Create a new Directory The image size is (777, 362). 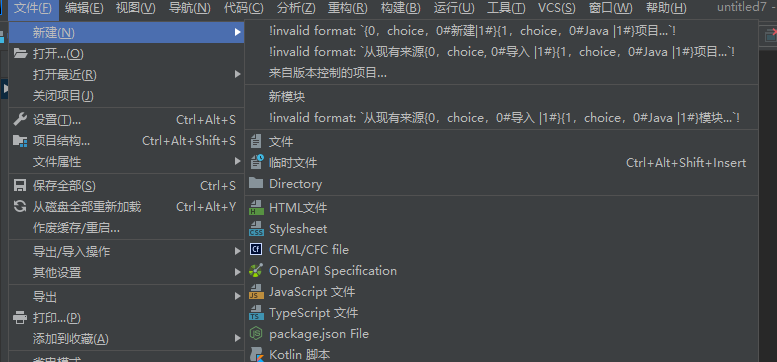coord(501,184)
